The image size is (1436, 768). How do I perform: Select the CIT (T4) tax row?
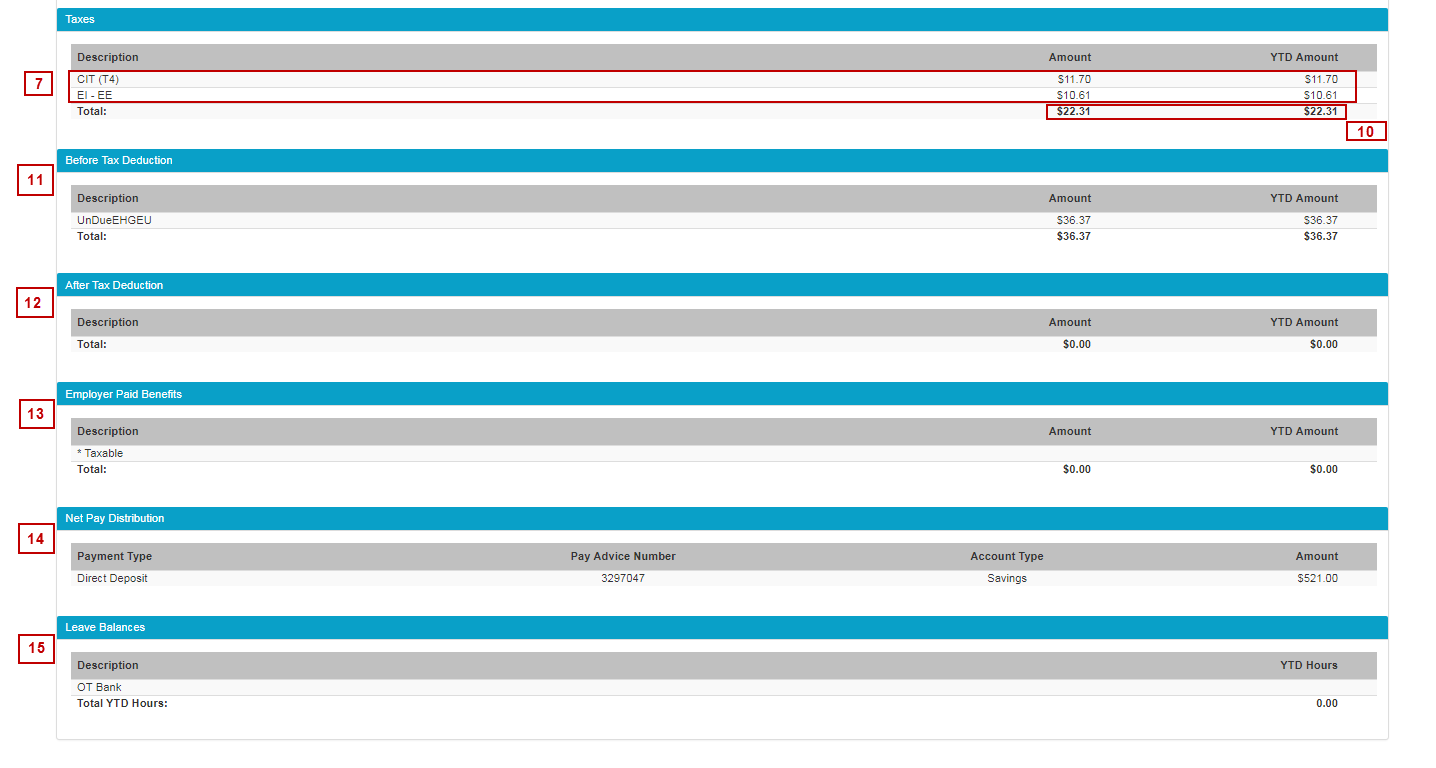coord(98,79)
